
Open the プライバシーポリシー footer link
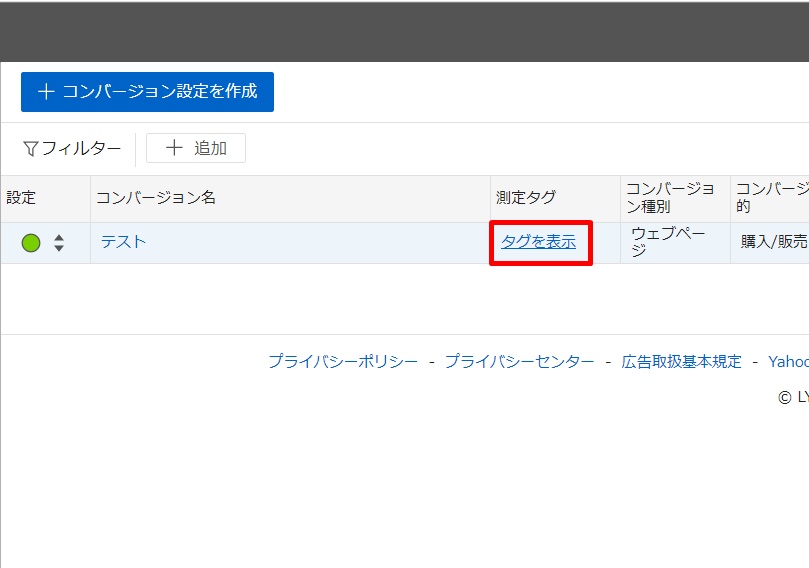pos(342,362)
